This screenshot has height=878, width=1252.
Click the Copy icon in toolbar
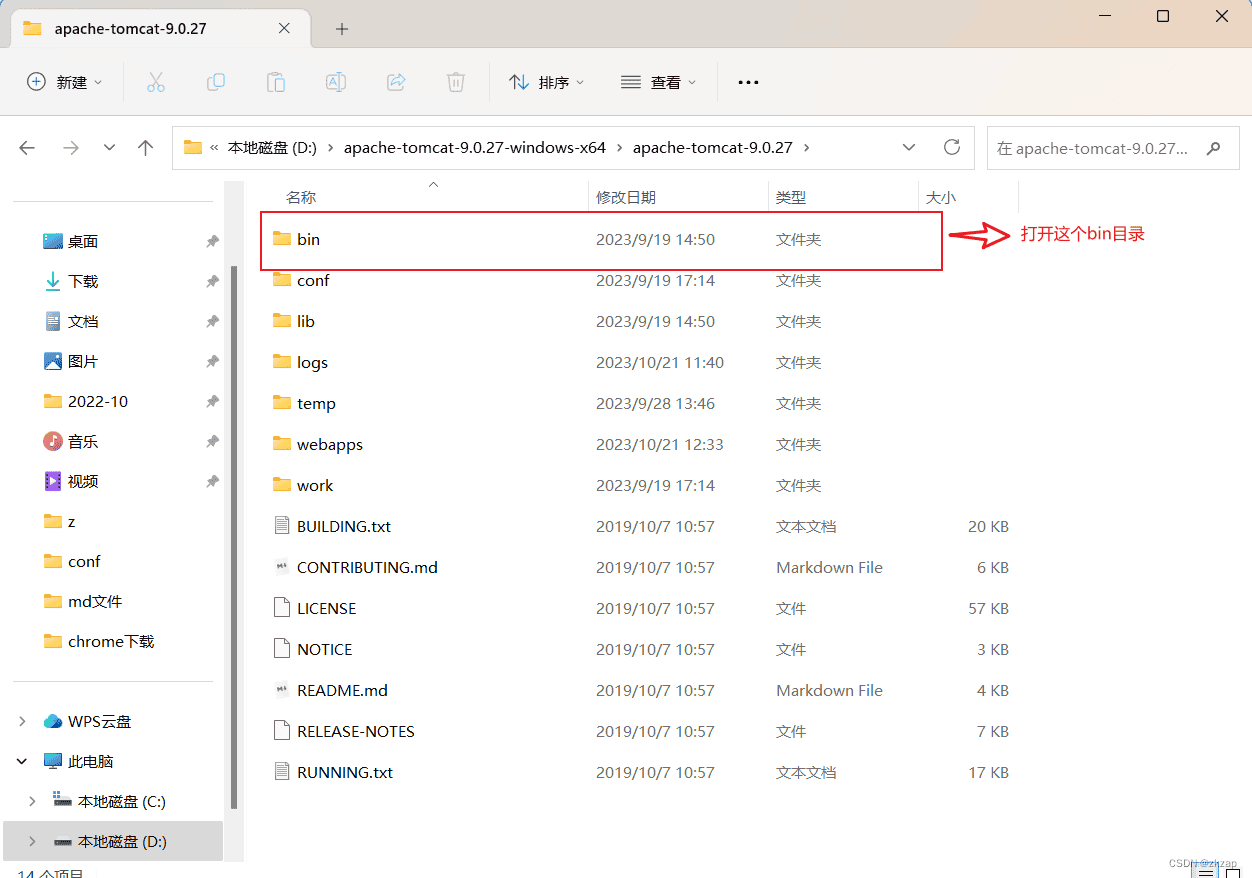click(216, 82)
